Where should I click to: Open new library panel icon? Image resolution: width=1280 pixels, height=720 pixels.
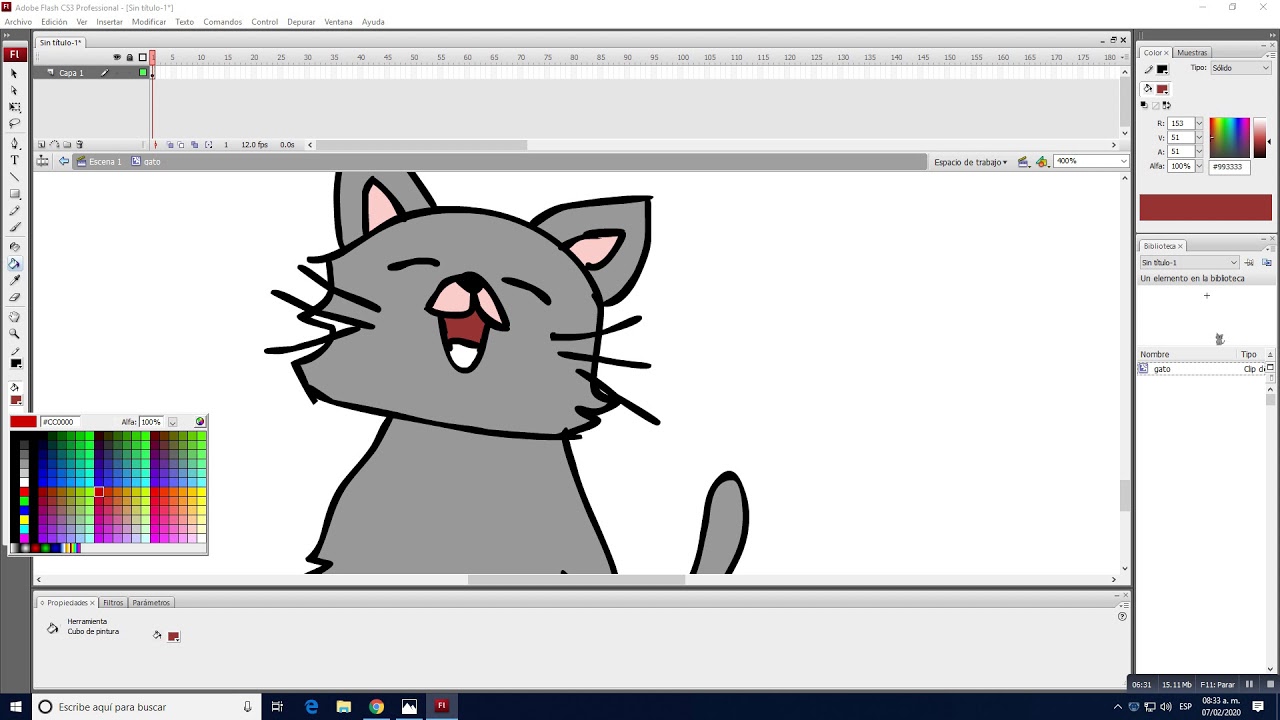[x=1266, y=262]
